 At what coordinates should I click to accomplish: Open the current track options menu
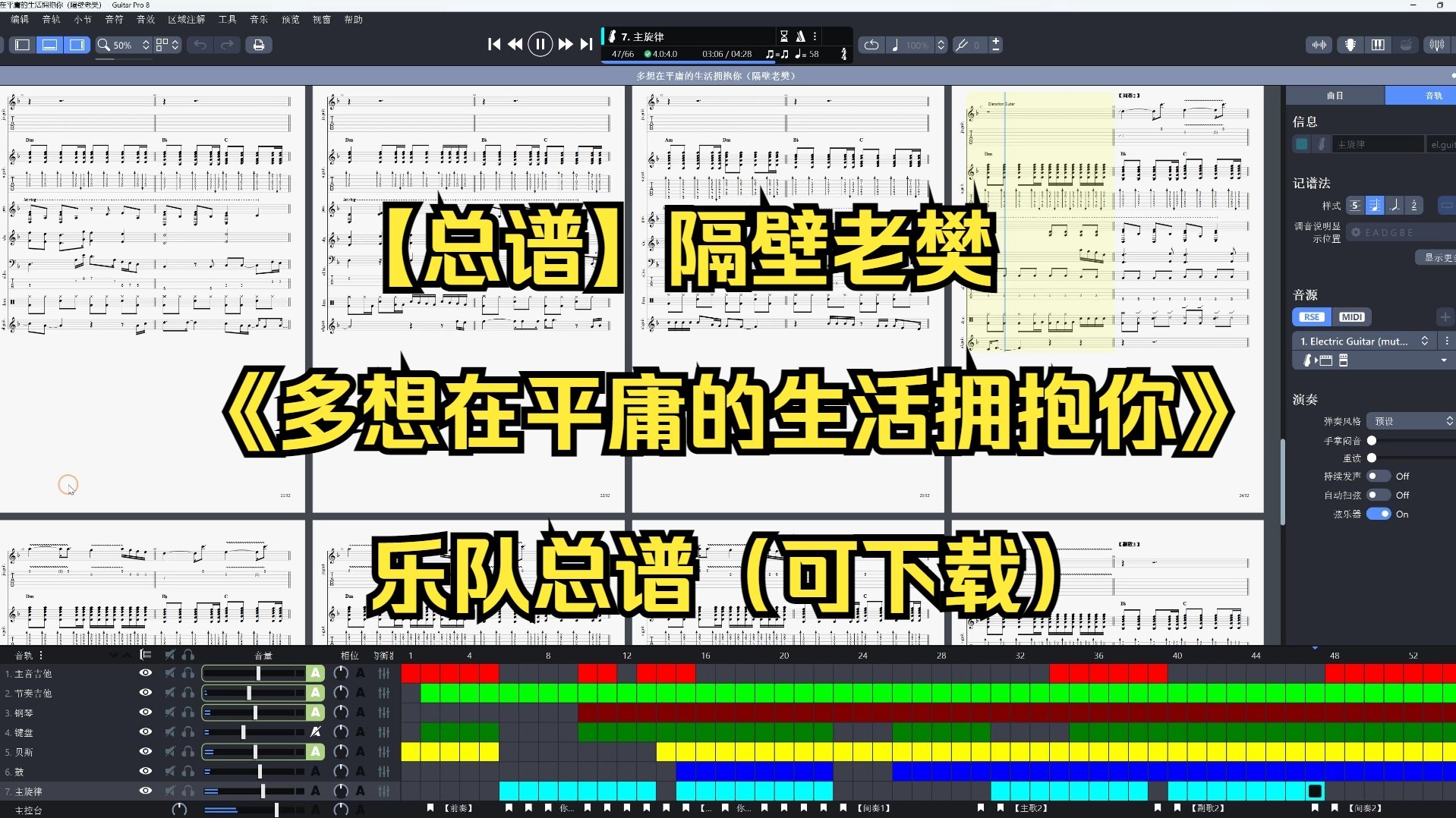pyautogui.click(x=815, y=36)
